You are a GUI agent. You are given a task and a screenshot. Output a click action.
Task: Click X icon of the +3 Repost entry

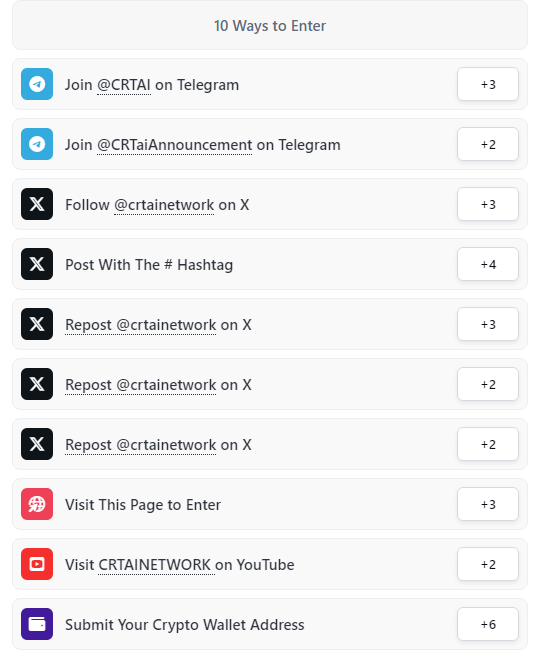[37, 324]
